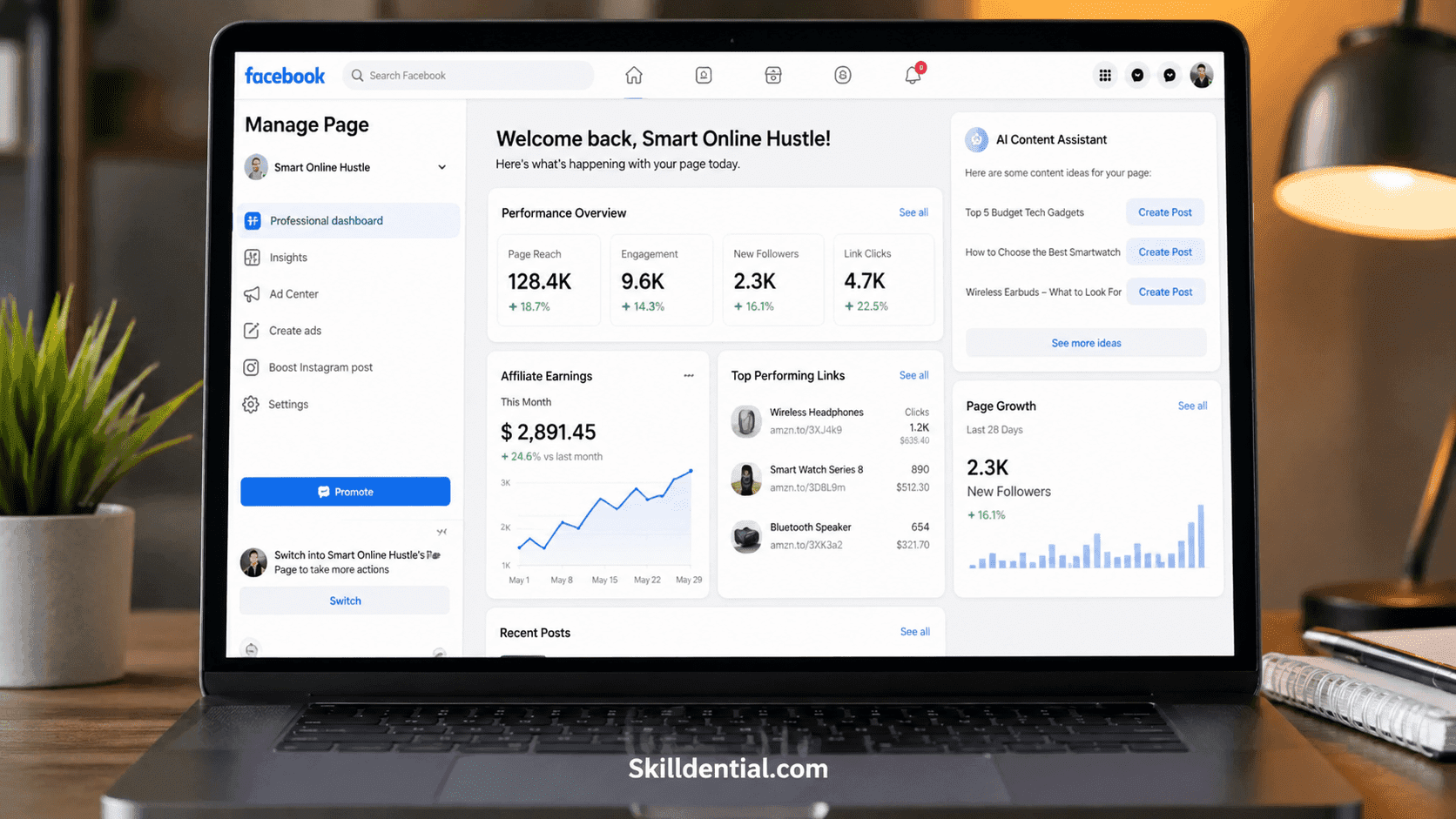Click the blue Promote button
The width and height of the screenshot is (1456, 819).
(345, 491)
